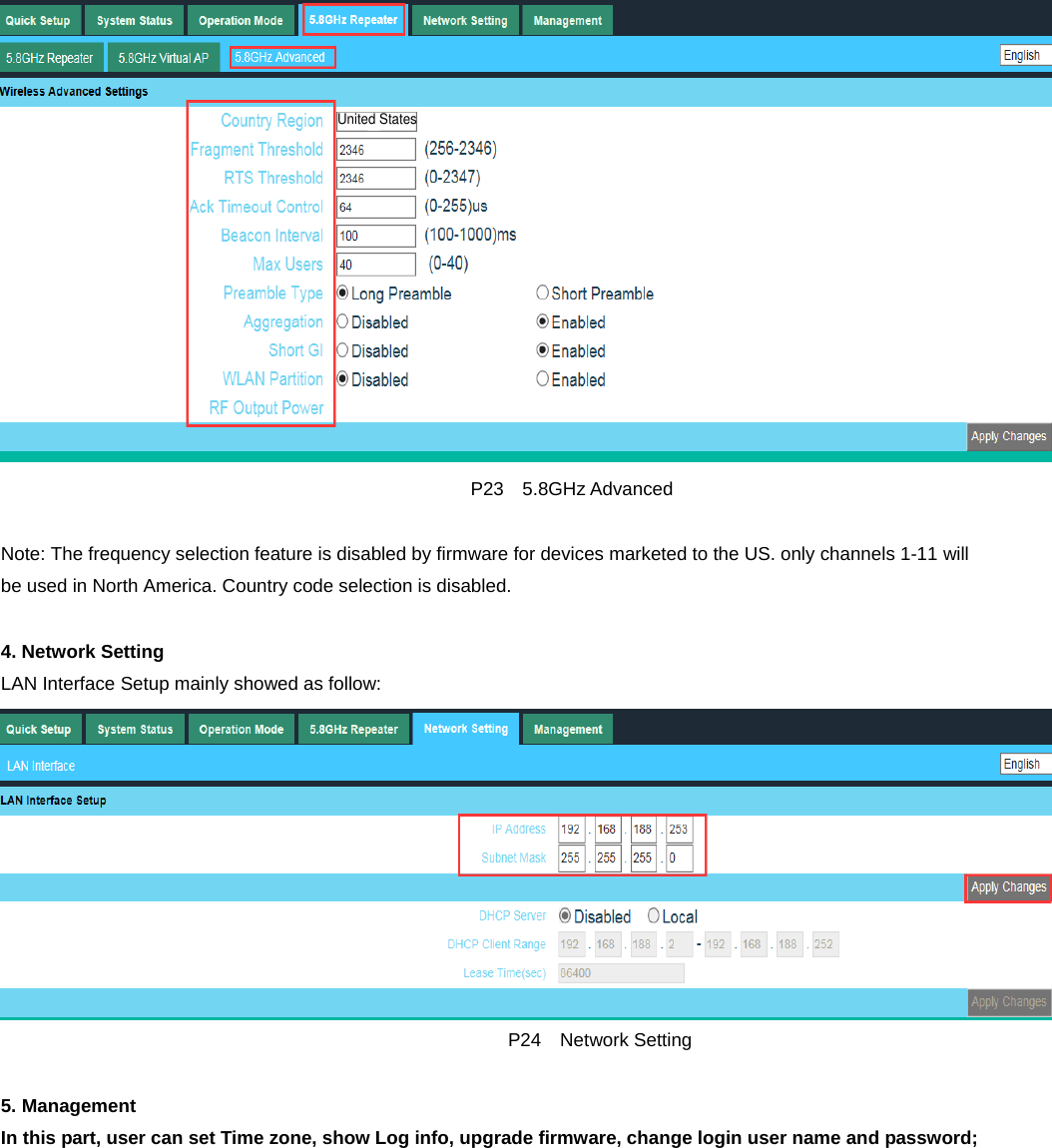
Task: Click the Ack Timeout Control field
Action: [376, 208]
